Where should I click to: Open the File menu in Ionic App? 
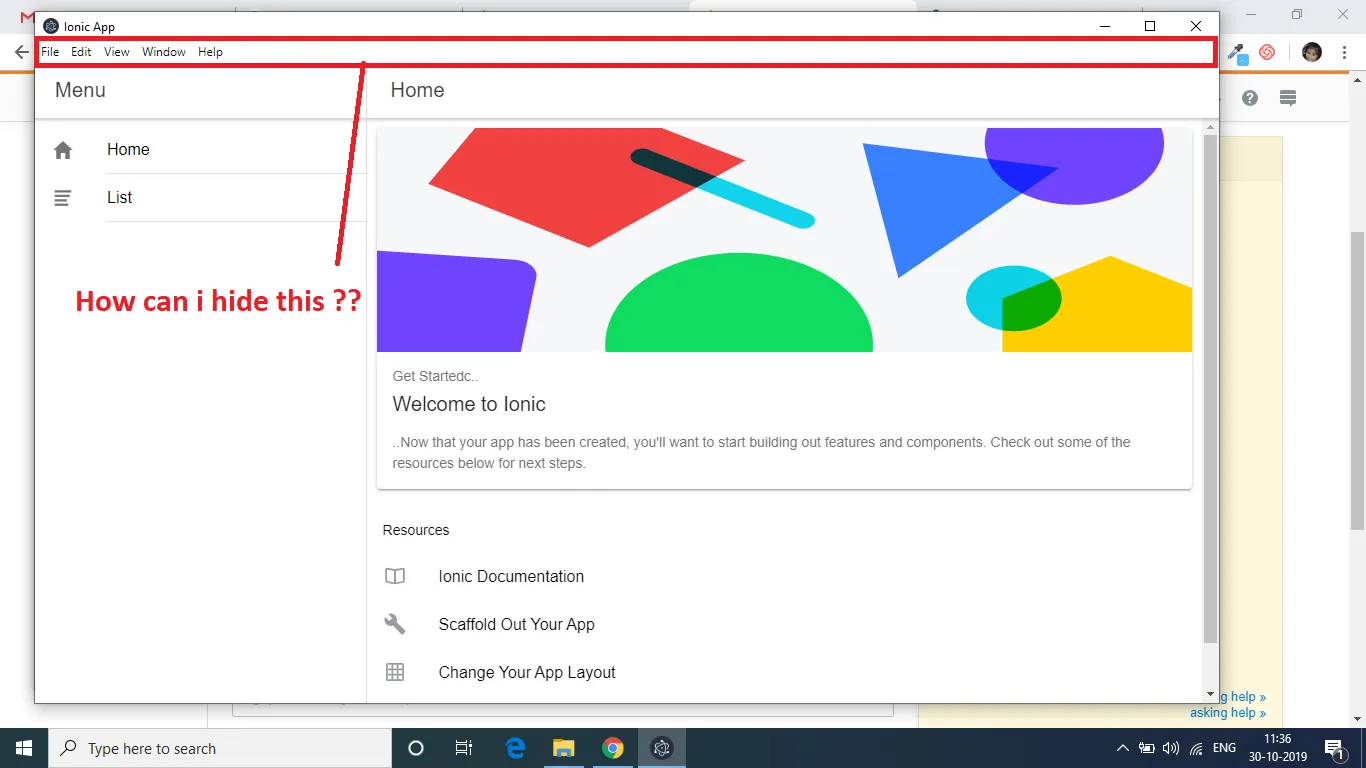click(x=50, y=52)
